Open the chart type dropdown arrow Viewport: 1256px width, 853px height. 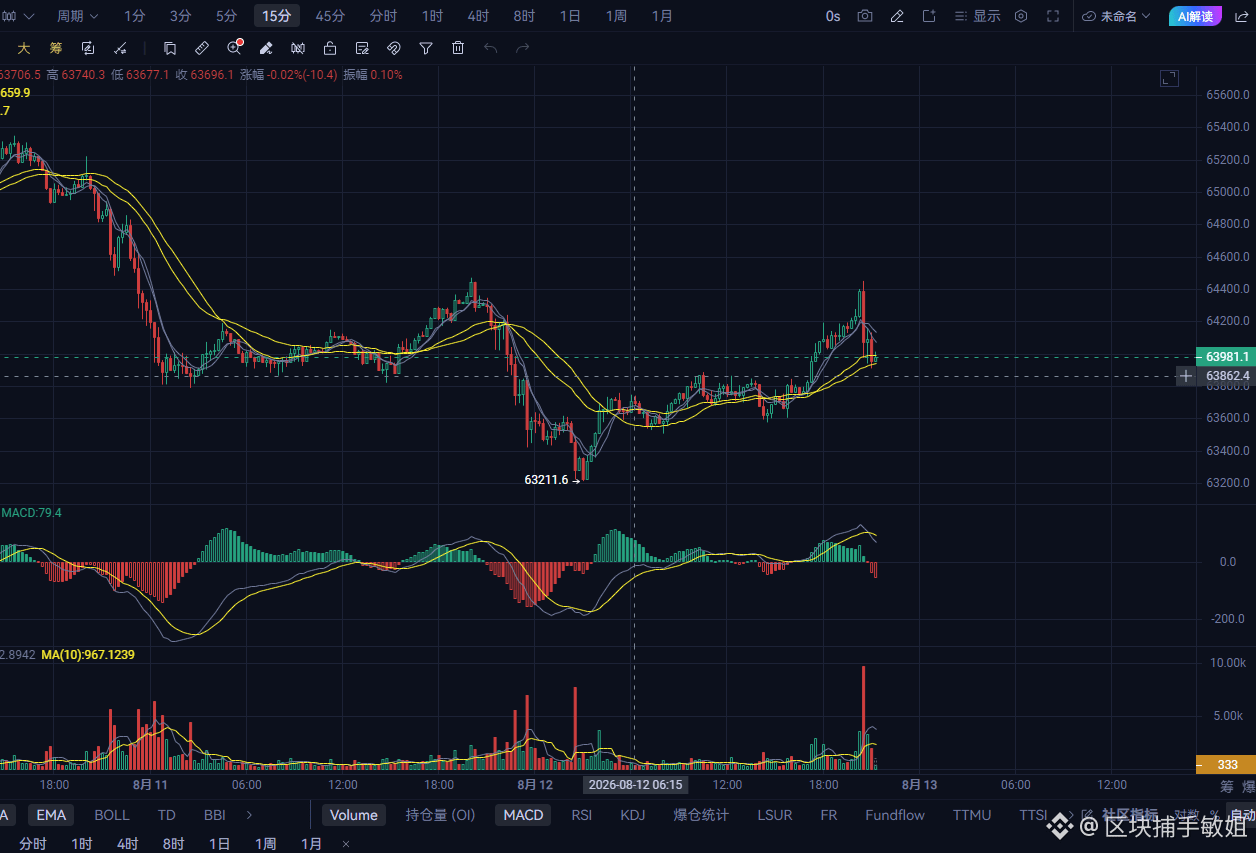tap(28, 16)
